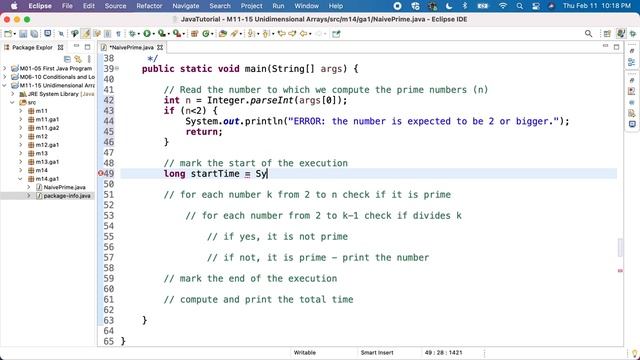Select package-info.java in the tree
Screen dimensions: 640x360
(x=67, y=196)
